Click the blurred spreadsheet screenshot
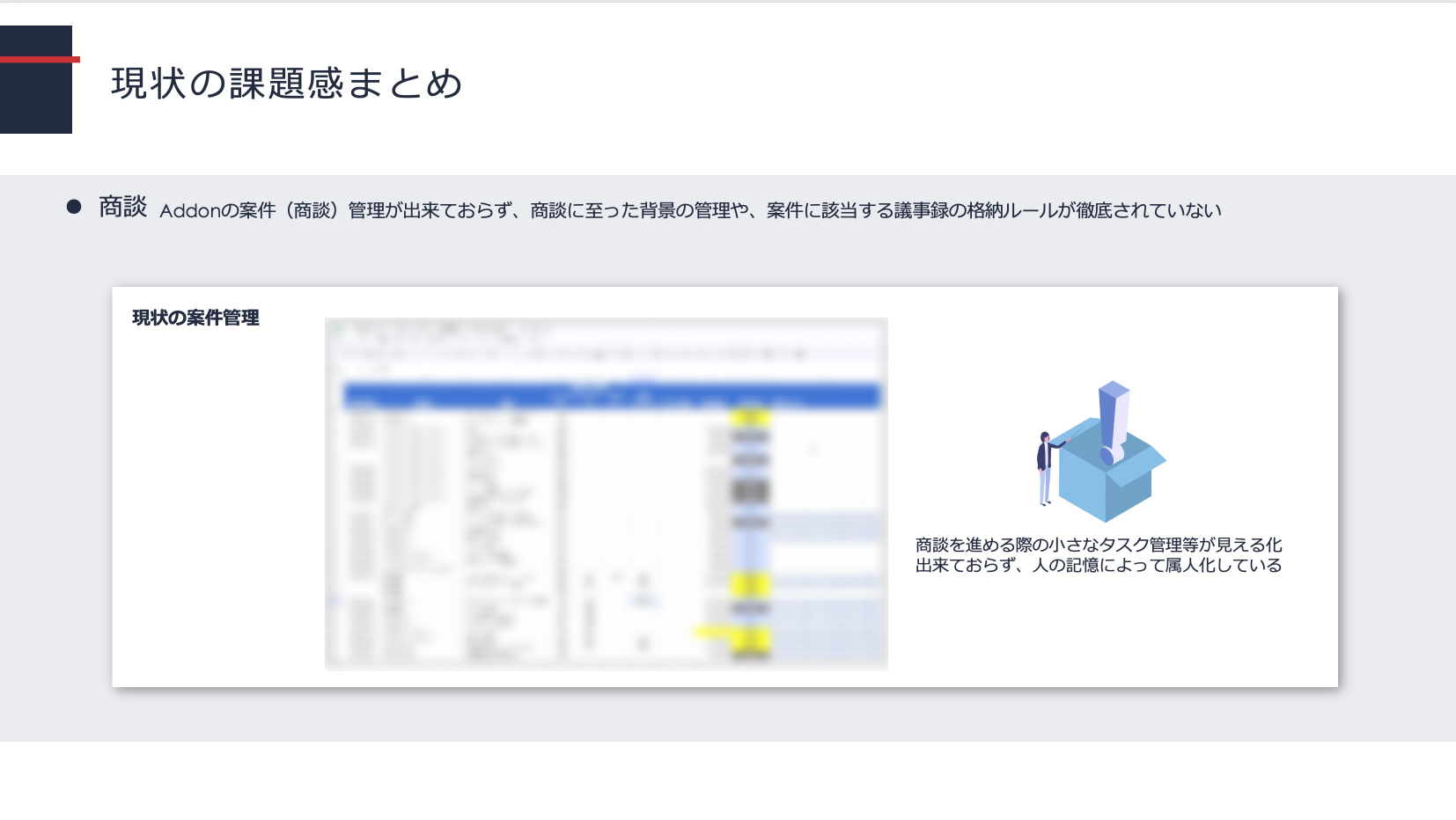This screenshot has height=820, width=1456. coord(607,494)
